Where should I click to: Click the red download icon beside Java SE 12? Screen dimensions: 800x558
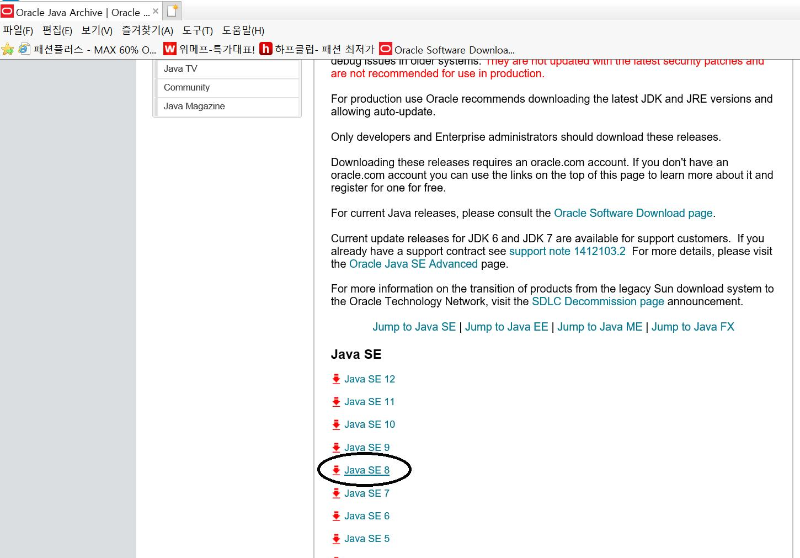(336, 379)
